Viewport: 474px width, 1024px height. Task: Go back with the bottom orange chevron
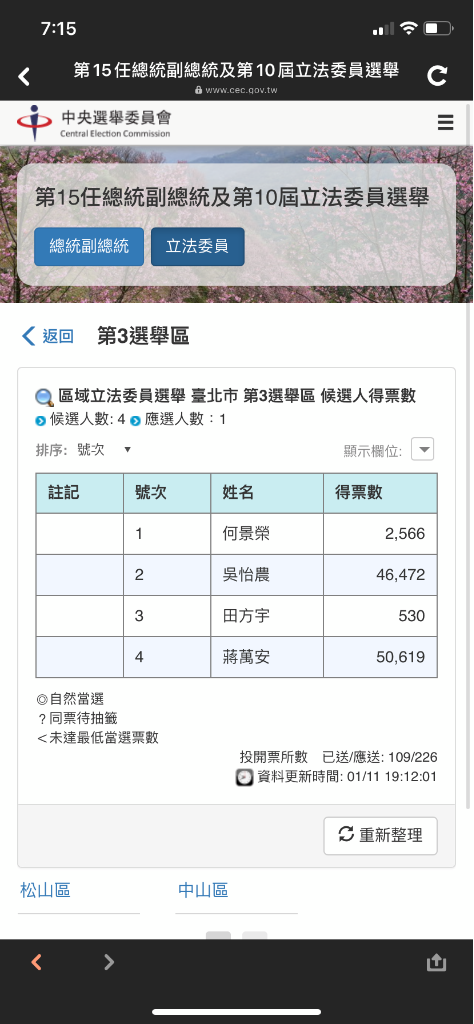pos(37,961)
